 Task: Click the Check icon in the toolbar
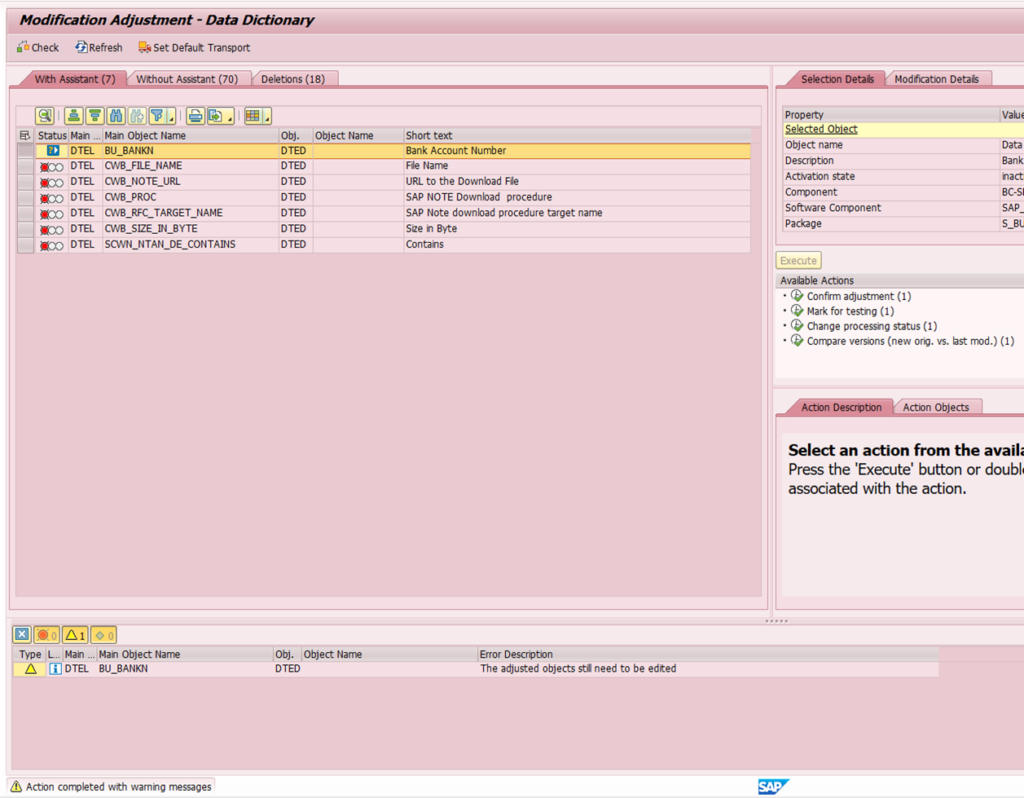(23, 47)
